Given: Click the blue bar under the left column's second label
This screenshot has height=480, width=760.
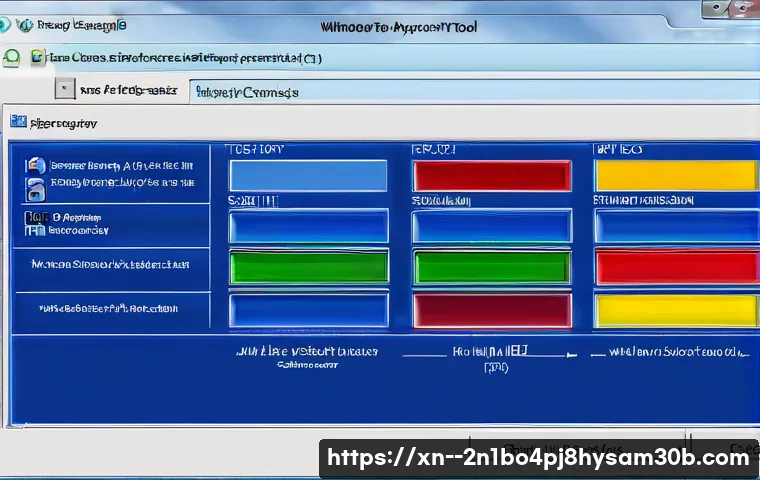Looking at the screenshot, I should [x=309, y=226].
